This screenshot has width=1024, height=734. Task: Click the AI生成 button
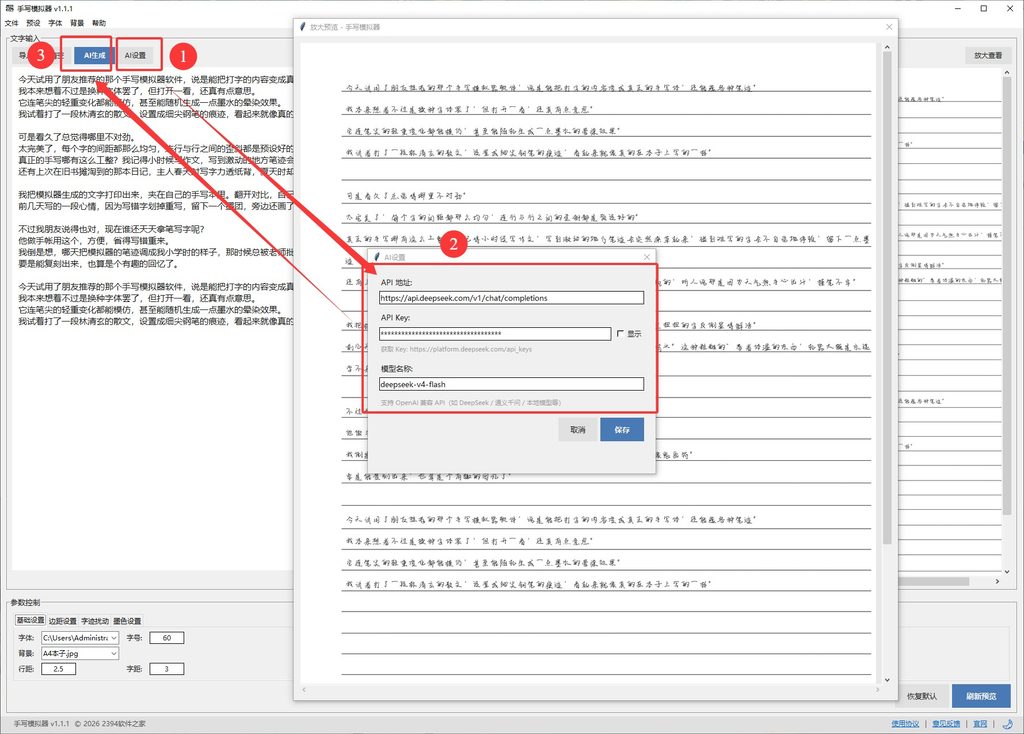tap(94, 56)
